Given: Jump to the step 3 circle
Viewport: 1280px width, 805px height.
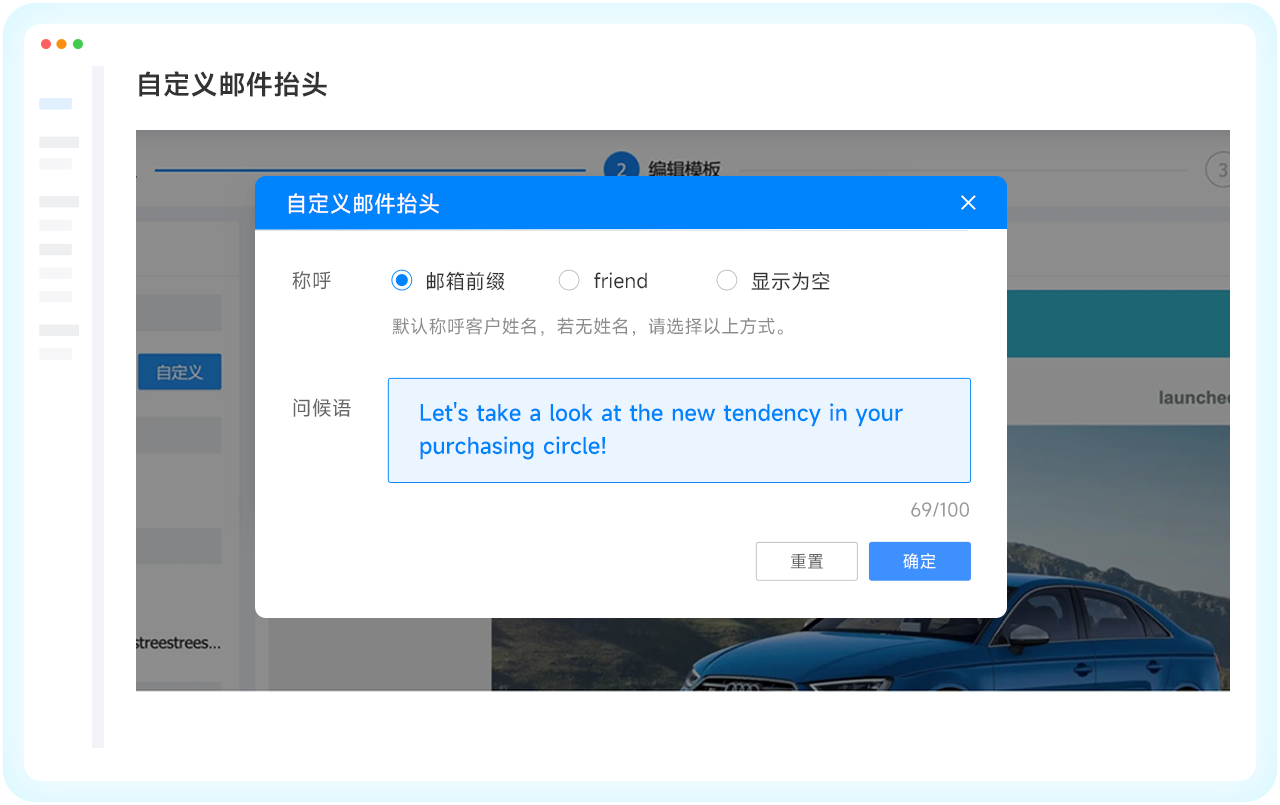Looking at the screenshot, I should [x=1218, y=170].
